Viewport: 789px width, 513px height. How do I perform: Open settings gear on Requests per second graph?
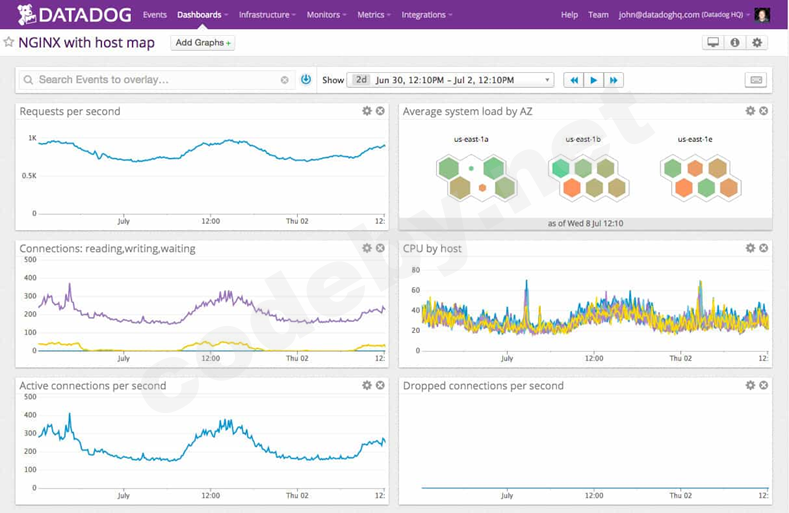(367, 111)
